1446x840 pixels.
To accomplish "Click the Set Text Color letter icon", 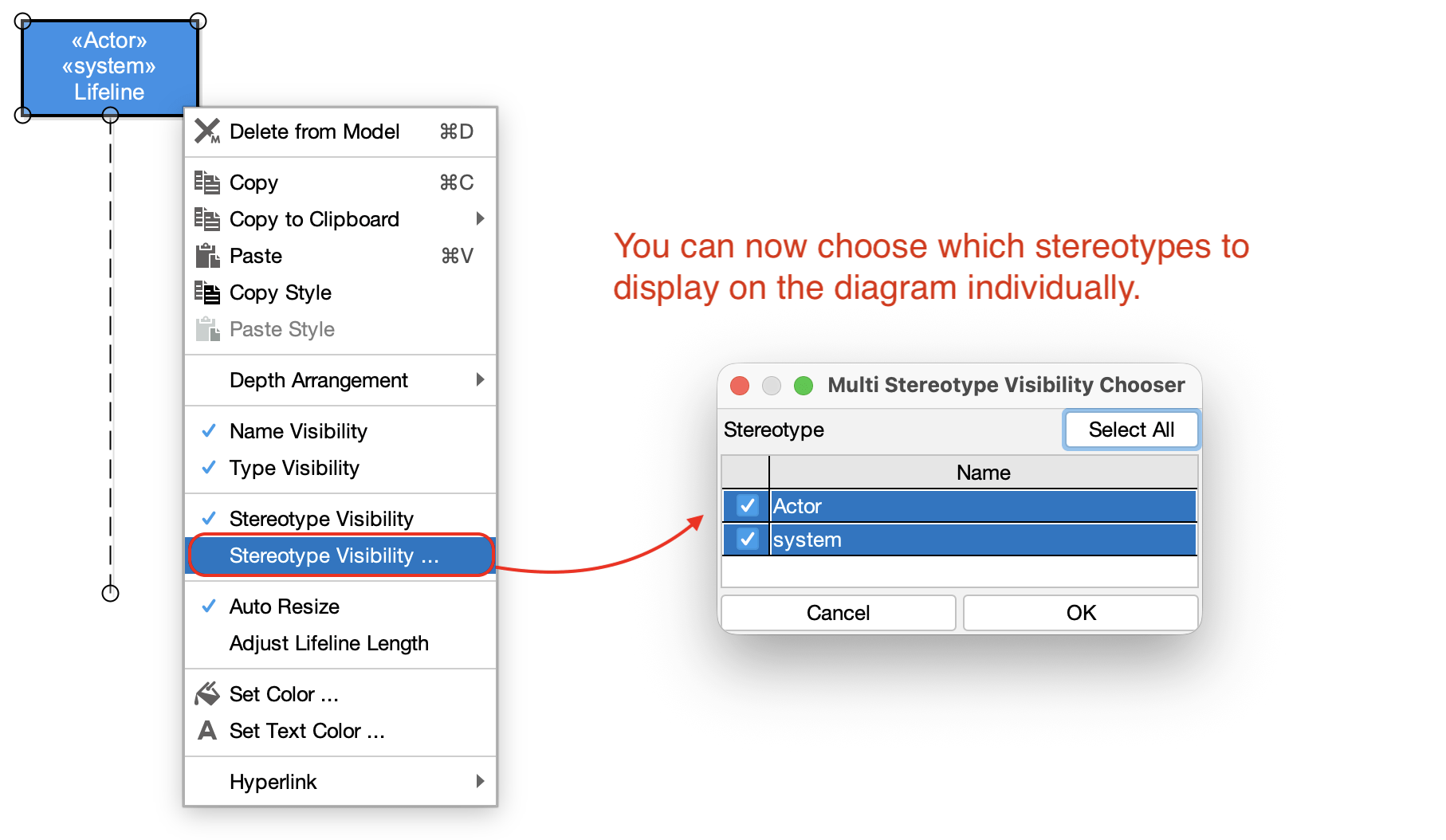I will click(207, 731).
